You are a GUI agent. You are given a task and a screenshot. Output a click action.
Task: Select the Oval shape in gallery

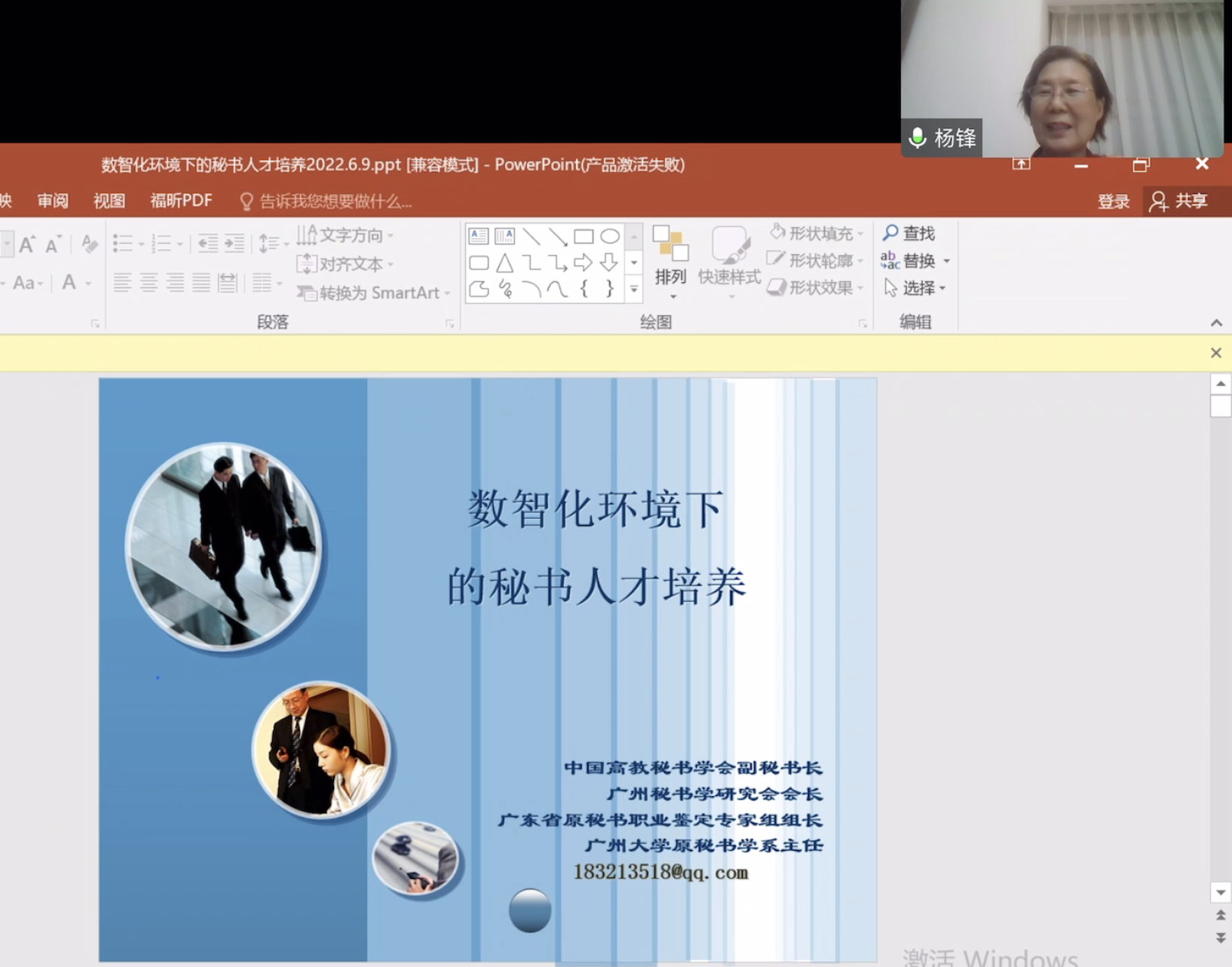609,237
